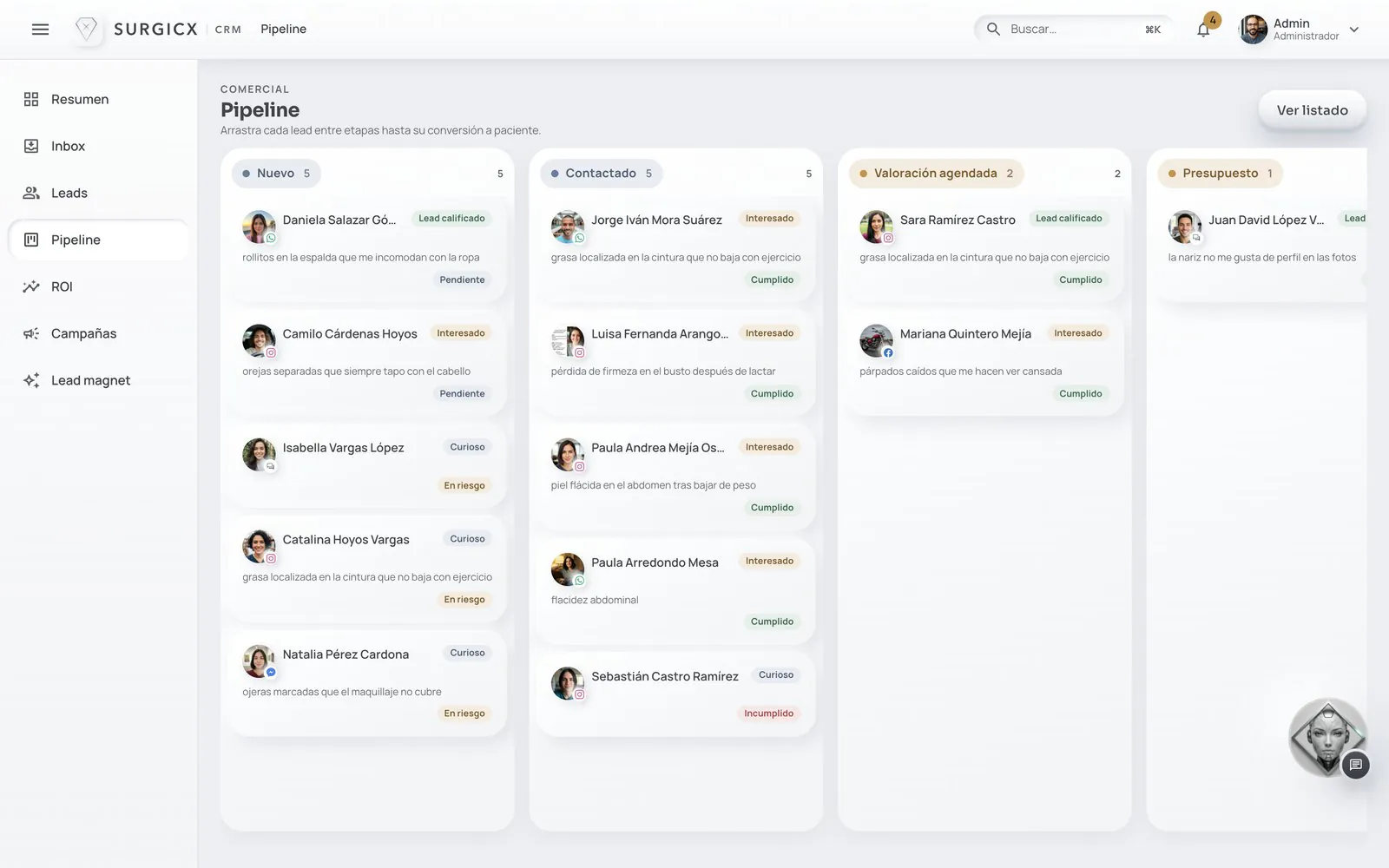Click Sebastián's Incumplido status badge
1389x868 pixels.
pos(768,713)
